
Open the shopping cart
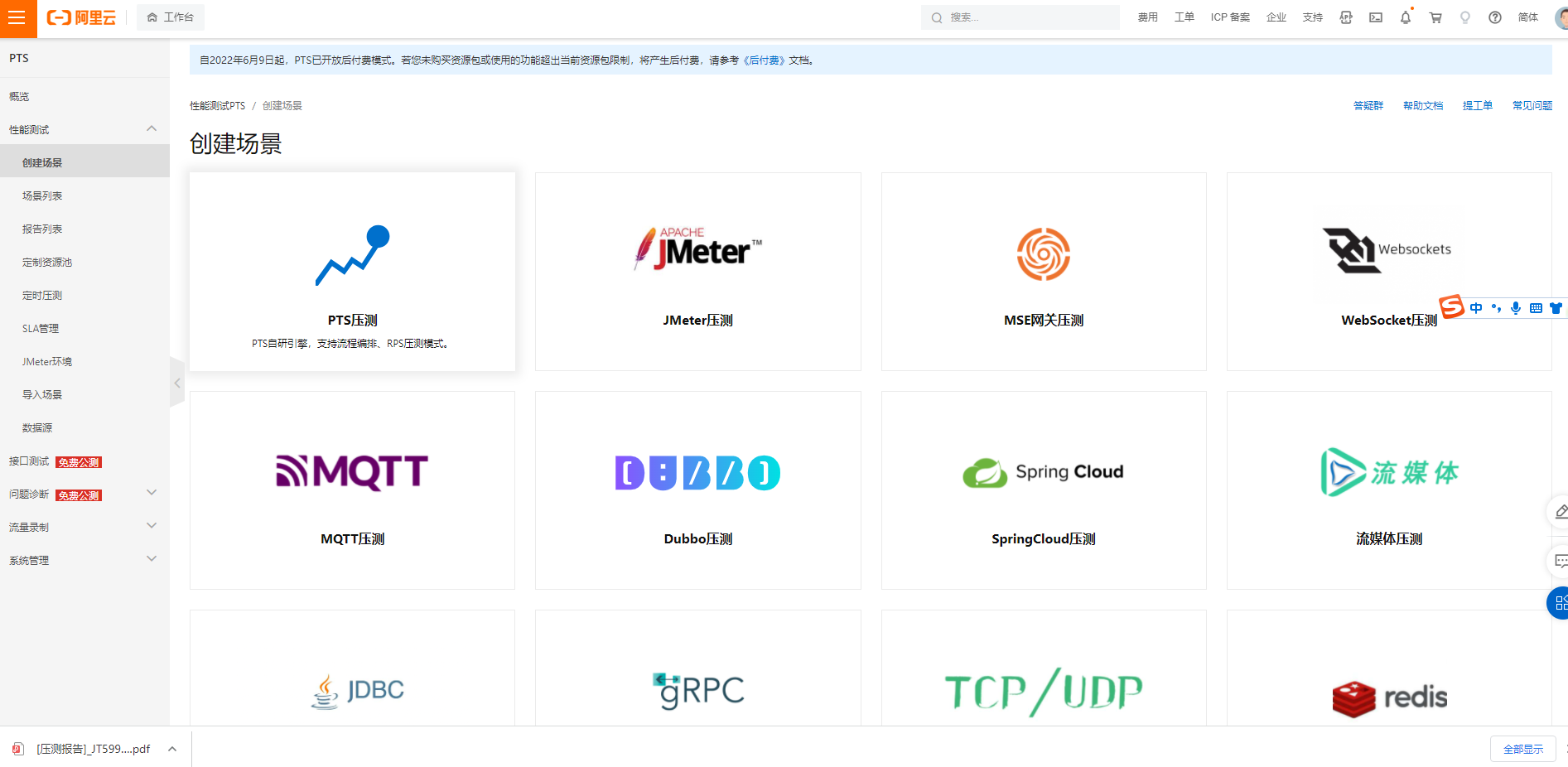click(1435, 17)
